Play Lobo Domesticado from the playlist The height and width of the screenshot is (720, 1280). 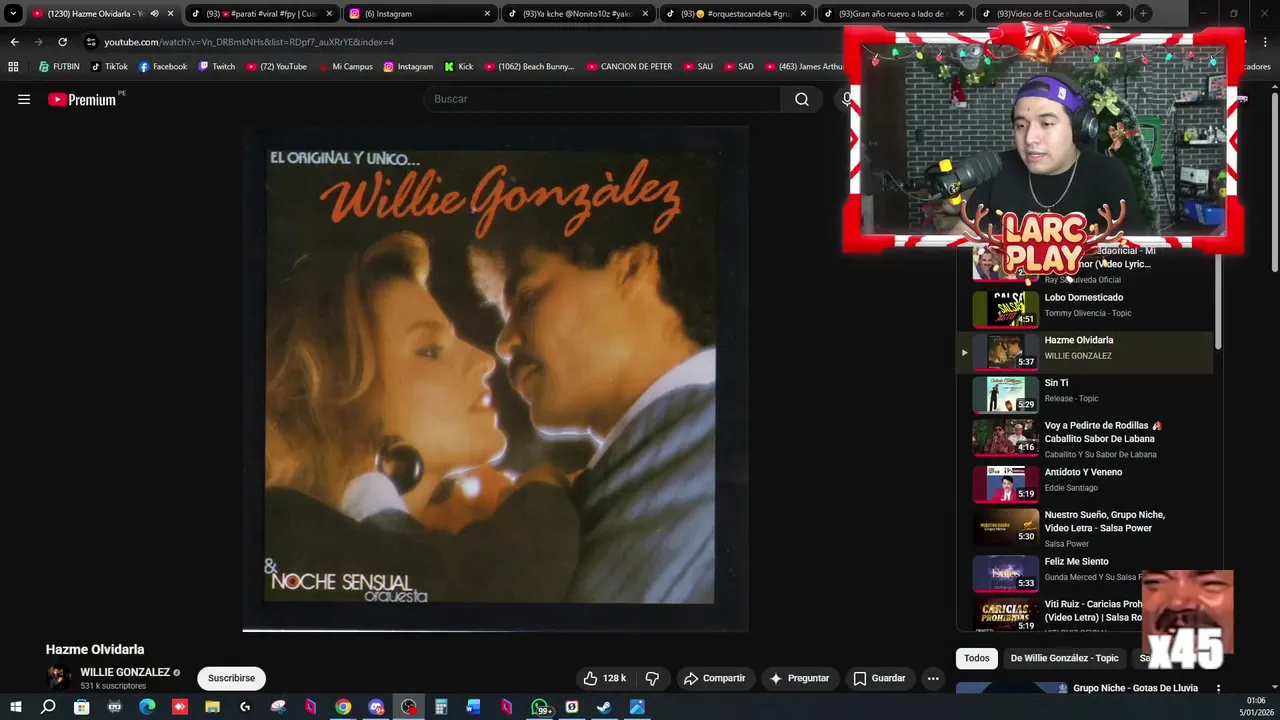[x=1093, y=309]
